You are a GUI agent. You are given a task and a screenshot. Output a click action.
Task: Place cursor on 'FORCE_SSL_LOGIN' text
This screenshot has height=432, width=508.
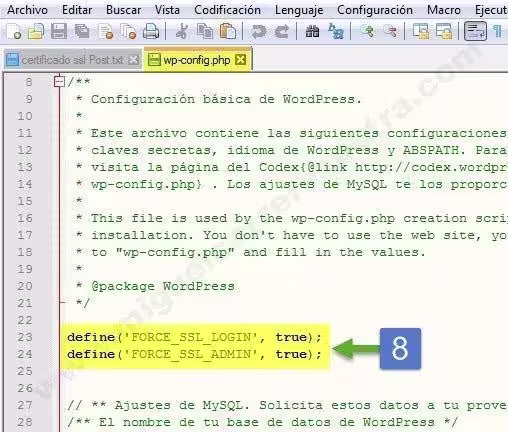[191, 337]
